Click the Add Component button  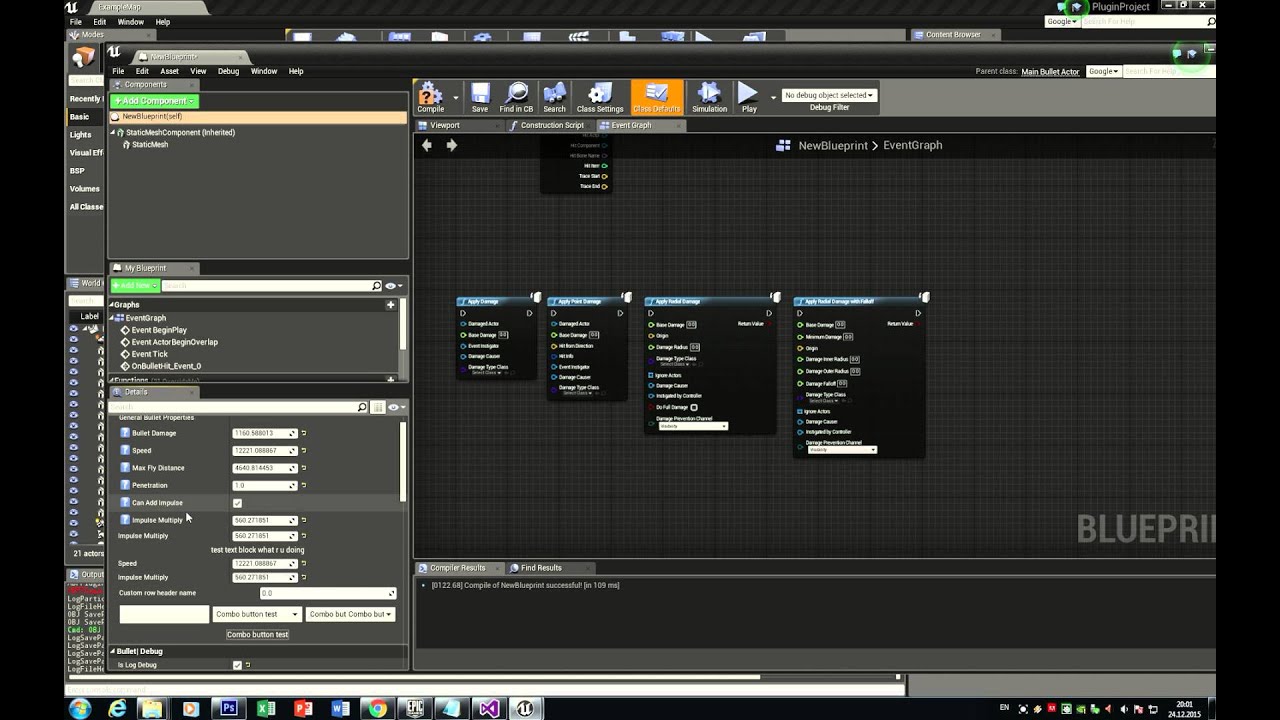click(x=154, y=101)
